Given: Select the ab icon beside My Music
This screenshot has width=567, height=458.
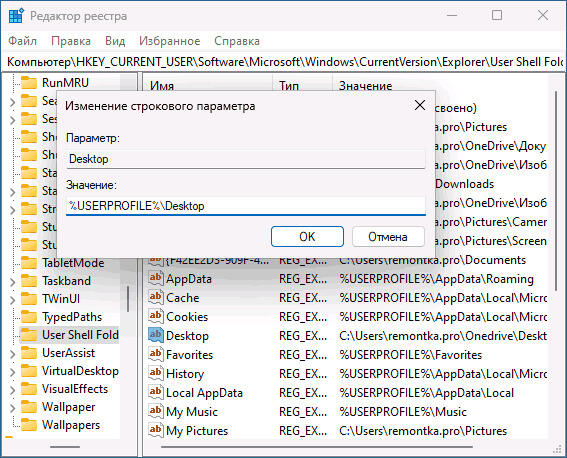Looking at the screenshot, I should (155, 411).
